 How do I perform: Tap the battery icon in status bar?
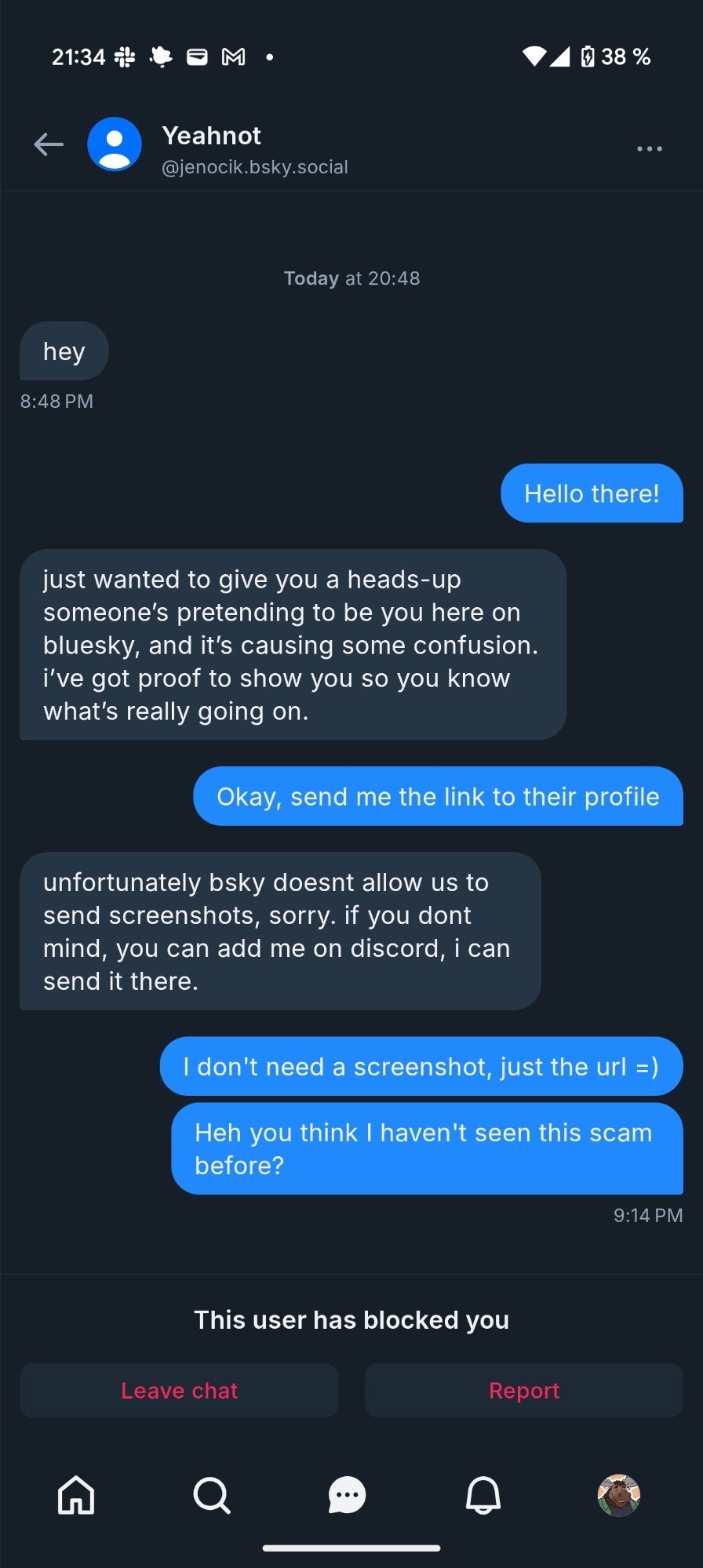[x=588, y=56]
